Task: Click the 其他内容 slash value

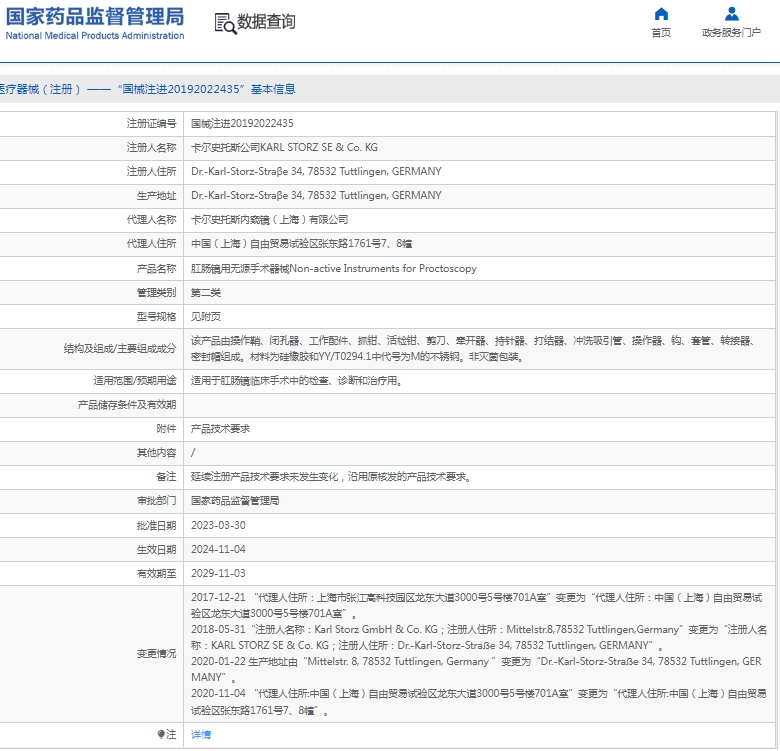Action: (x=193, y=453)
